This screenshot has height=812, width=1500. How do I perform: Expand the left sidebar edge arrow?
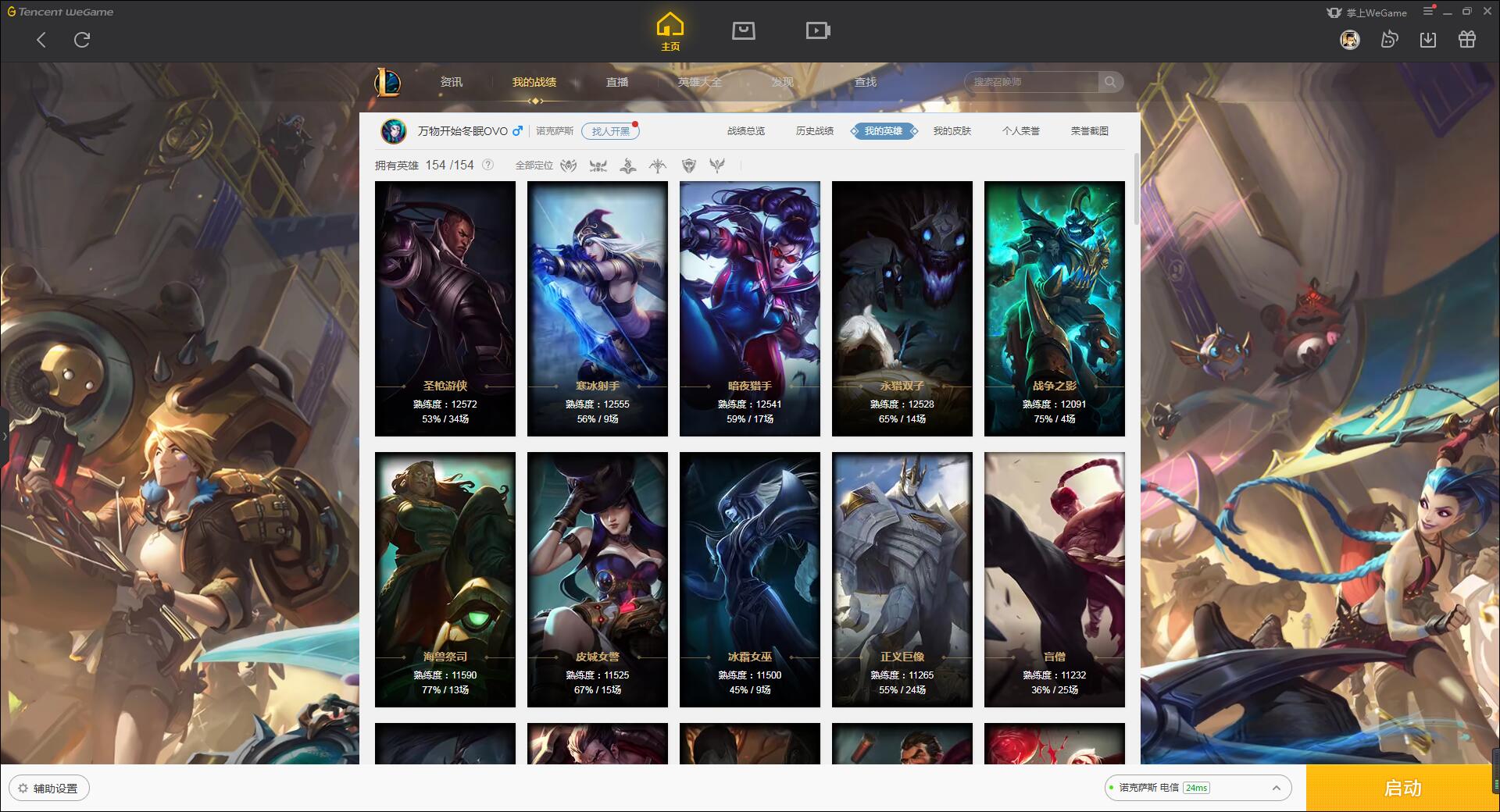pyautogui.click(x=4, y=436)
